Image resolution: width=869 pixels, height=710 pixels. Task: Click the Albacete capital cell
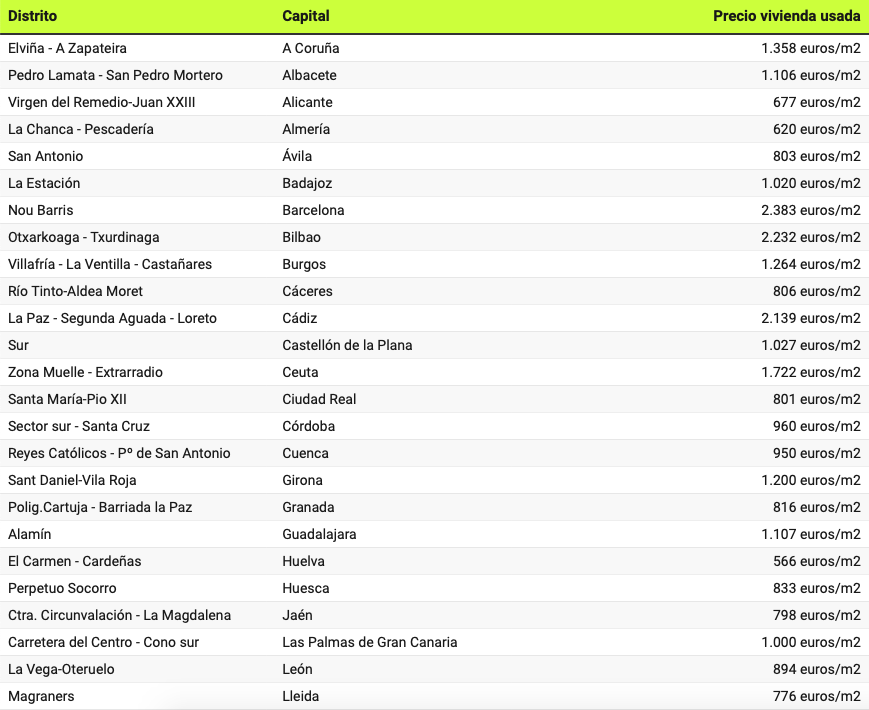click(x=309, y=75)
